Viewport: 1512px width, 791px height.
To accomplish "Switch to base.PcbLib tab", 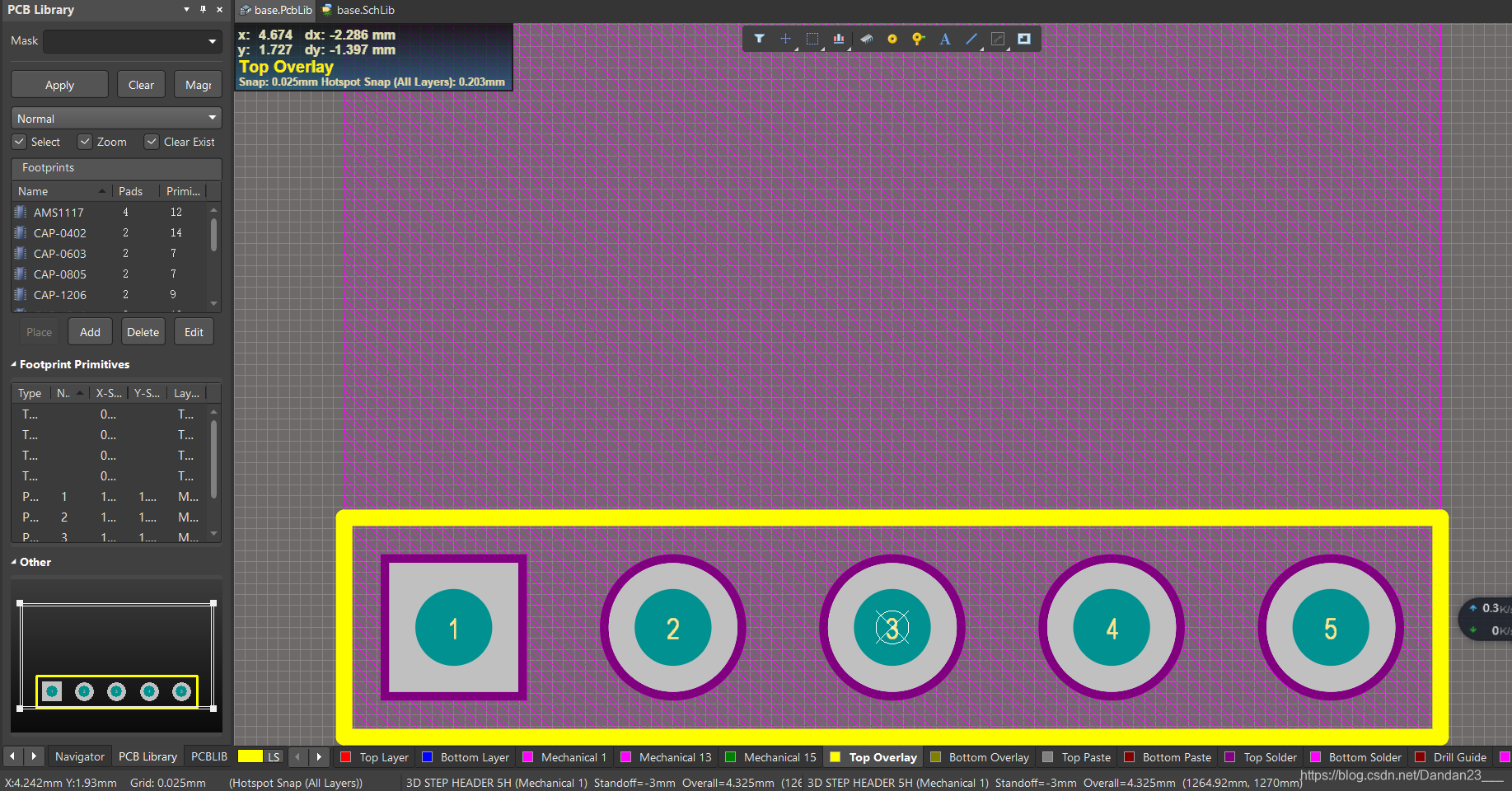I will coord(276,10).
